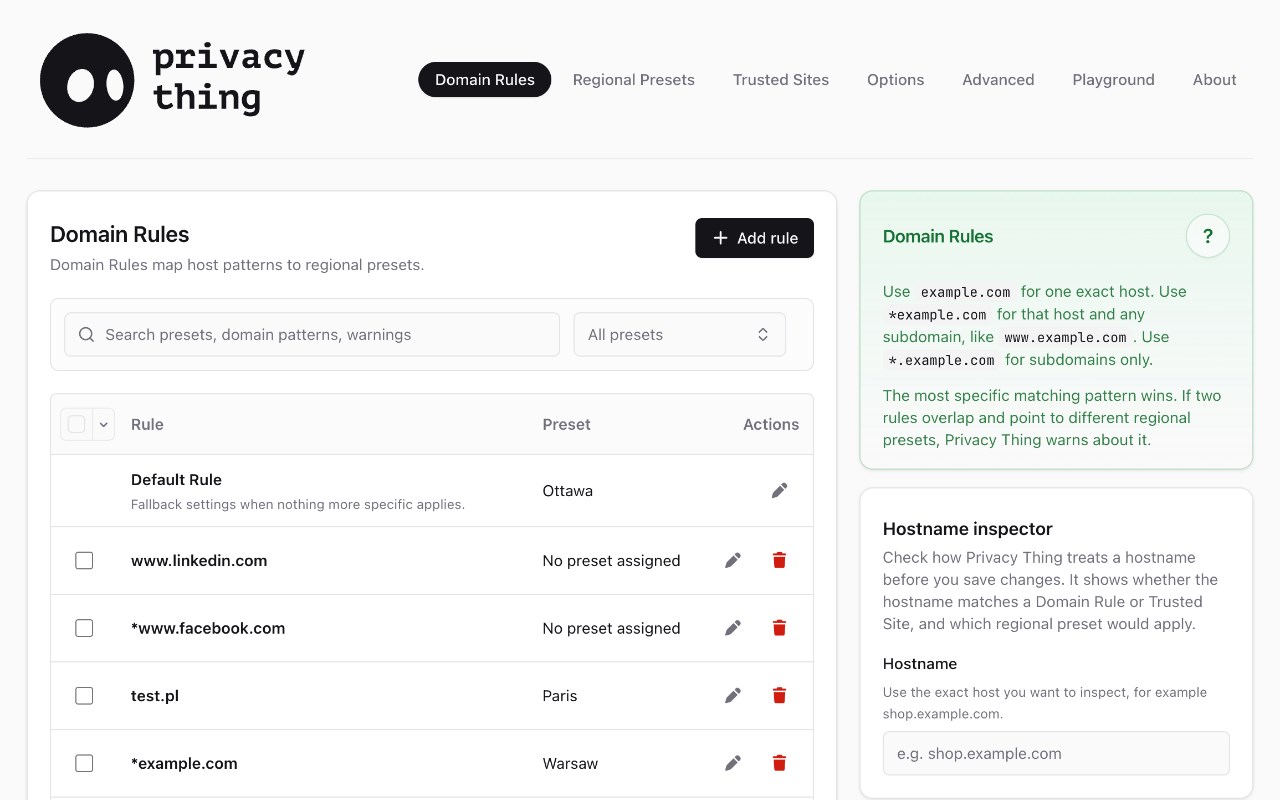Delete the *example.com rule
This screenshot has width=1280, height=800.
tap(779, 763)
